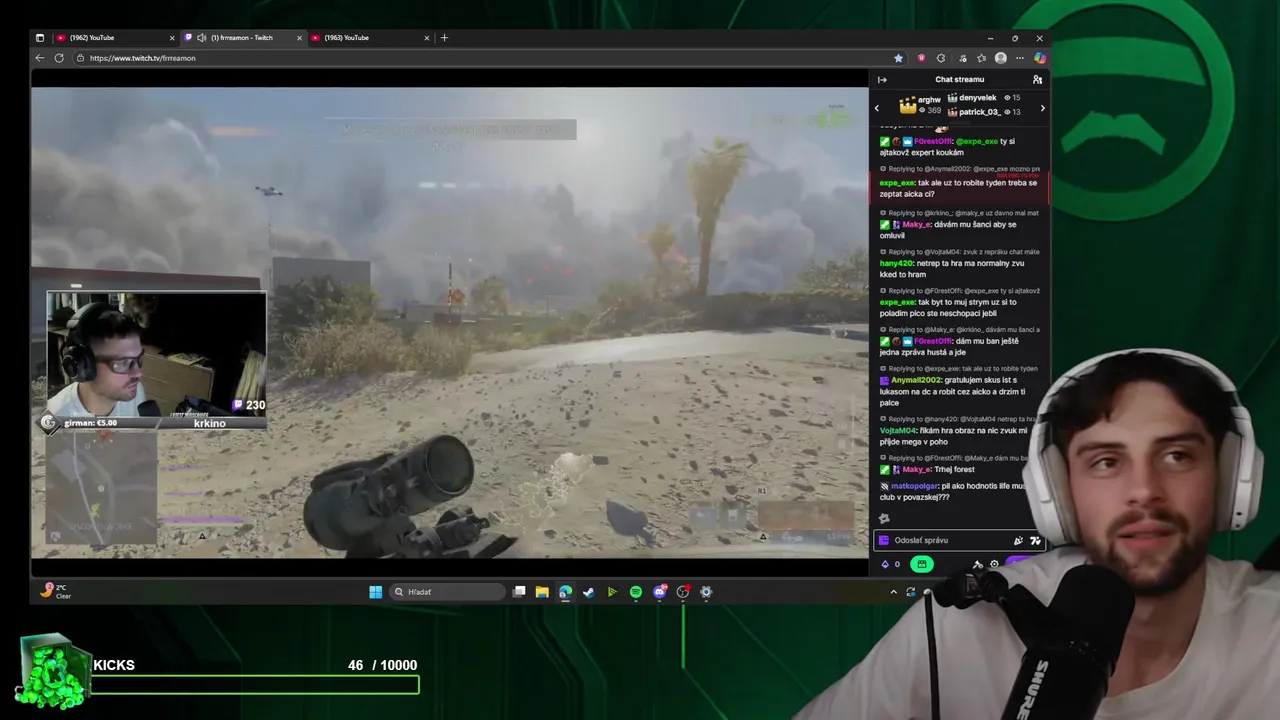Click denyvelek in the gifter leaderboard

pos(978,98)
